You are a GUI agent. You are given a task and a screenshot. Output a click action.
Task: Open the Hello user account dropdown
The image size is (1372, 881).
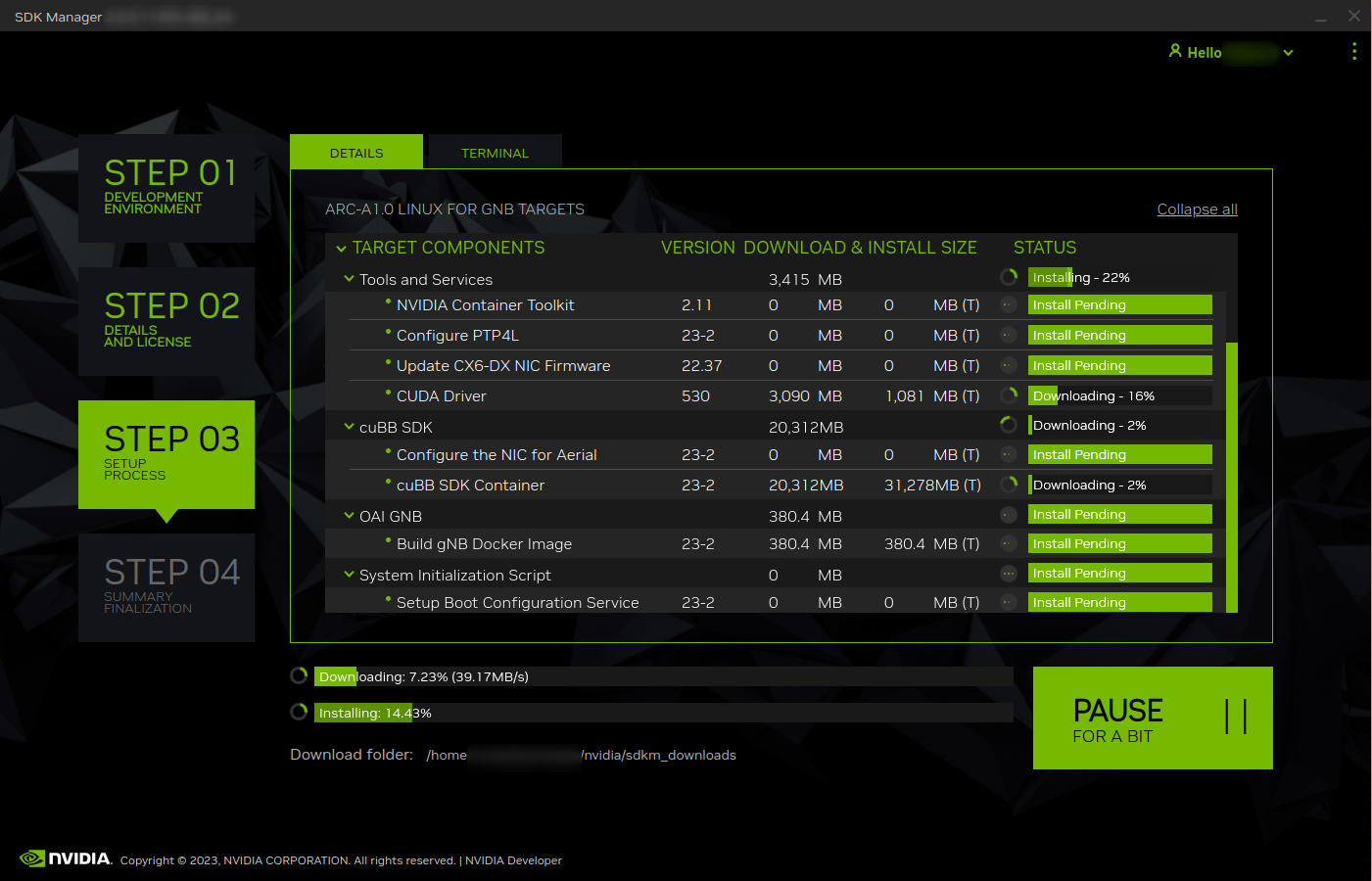click(1288, 53)
